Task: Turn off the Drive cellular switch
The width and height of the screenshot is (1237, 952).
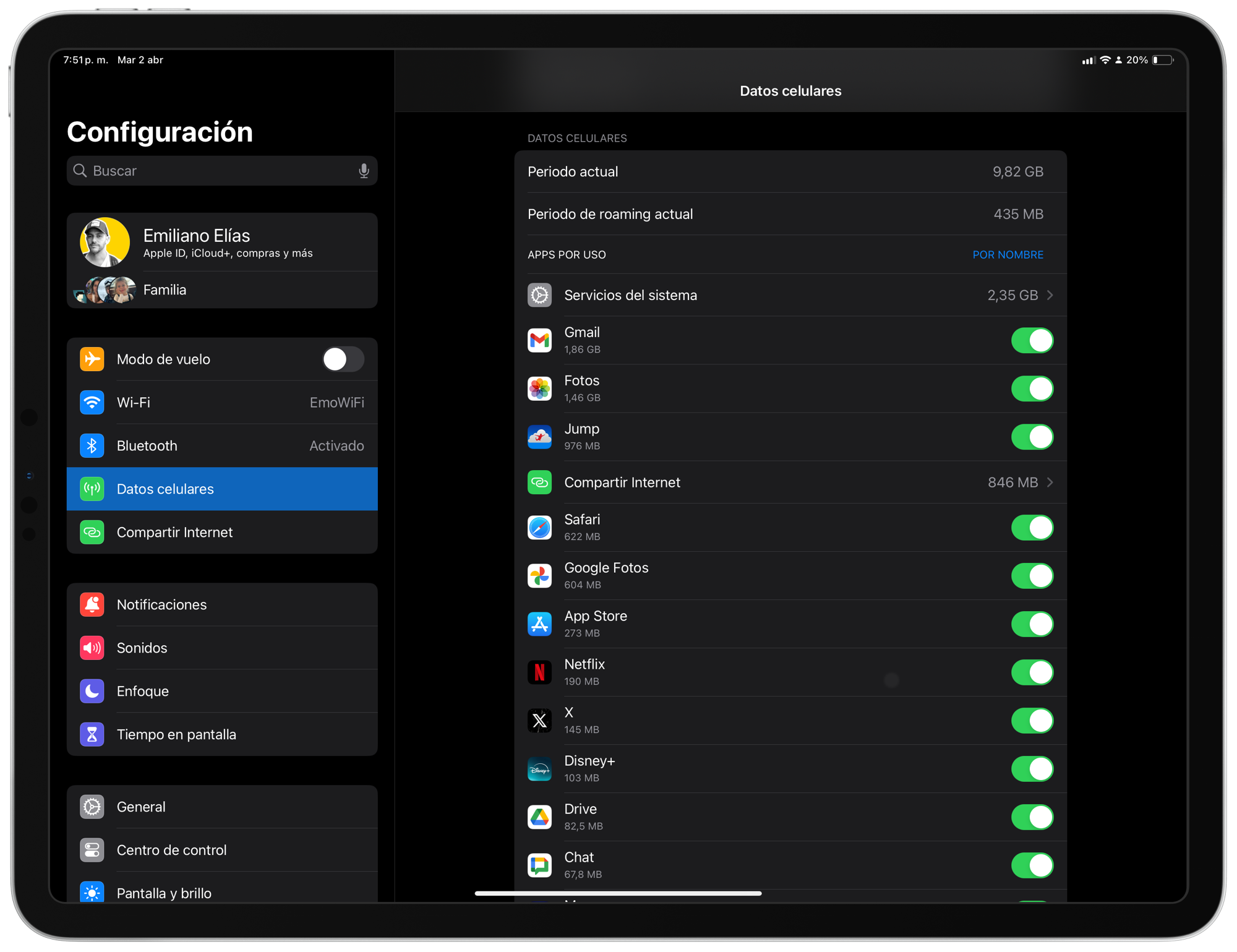Action: pyautogui.click(x=1032, y=817)
